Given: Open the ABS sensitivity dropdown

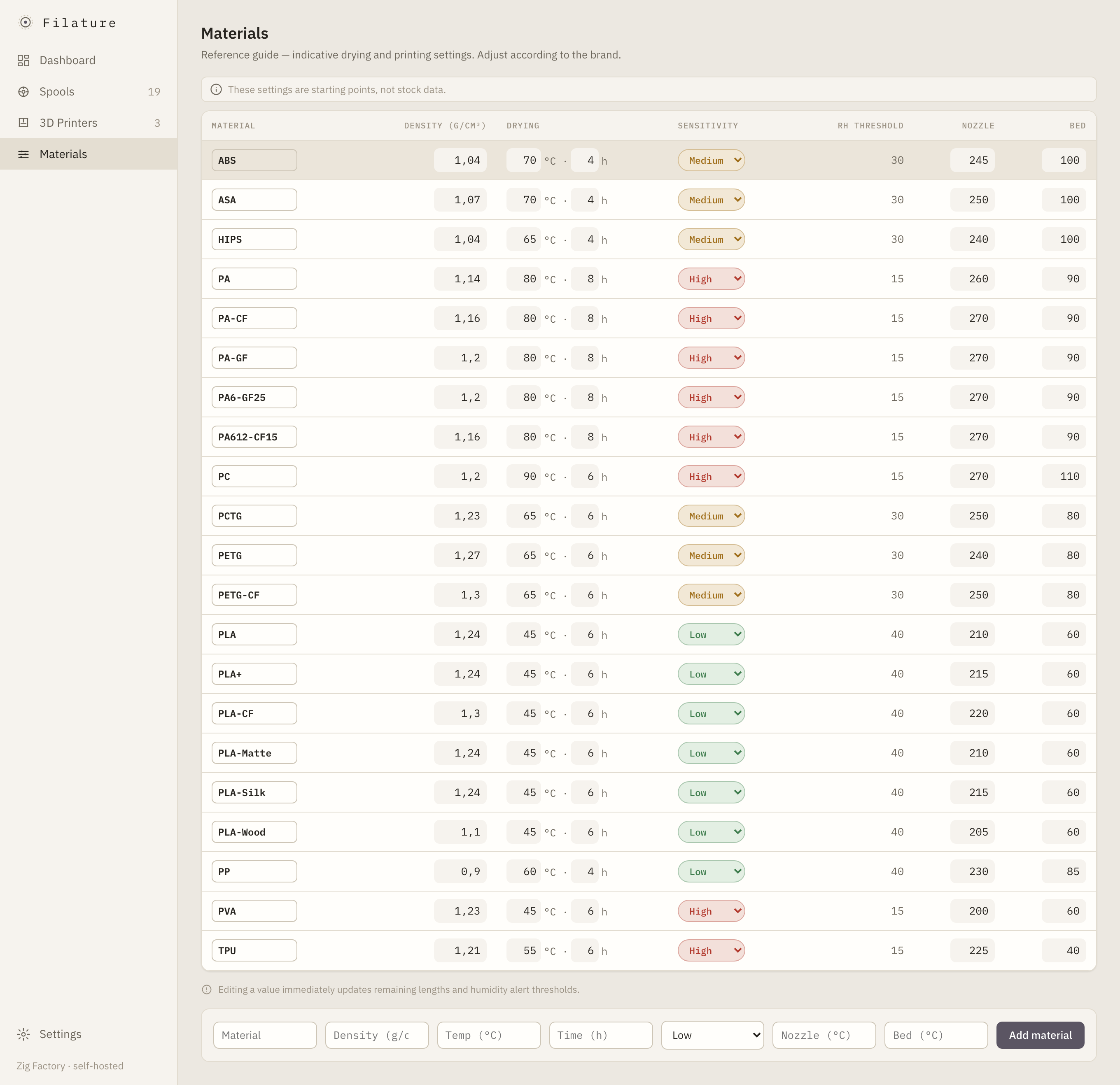Looking at the screenshot, I should pos(711,161).
